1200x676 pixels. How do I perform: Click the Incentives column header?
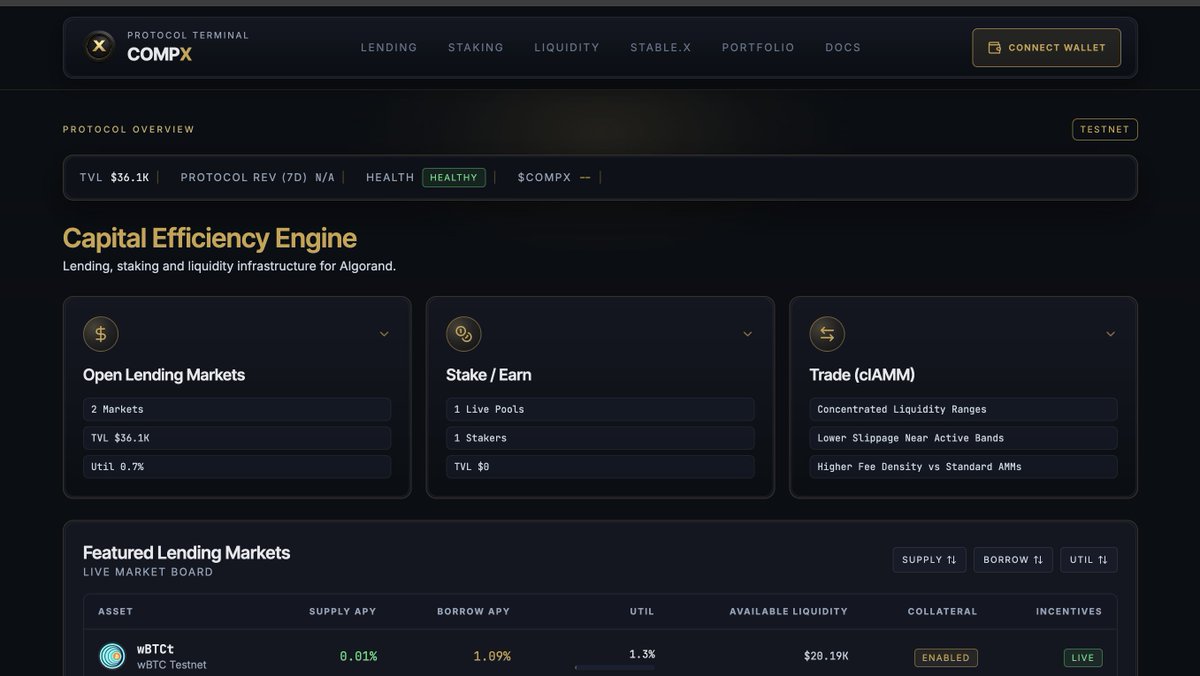(x=1069, y=611)
